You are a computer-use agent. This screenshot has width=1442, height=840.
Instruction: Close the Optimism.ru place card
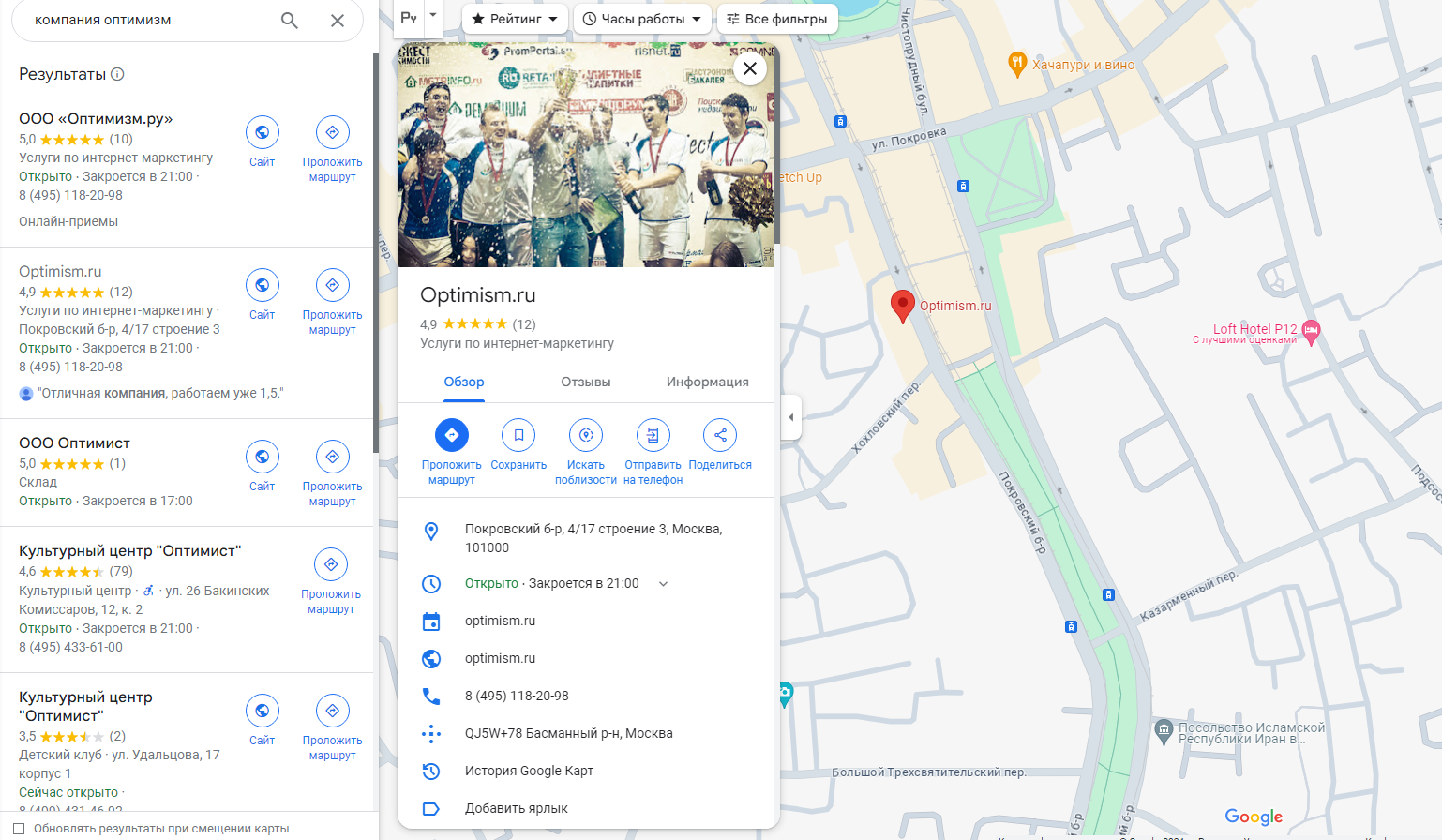750,68
